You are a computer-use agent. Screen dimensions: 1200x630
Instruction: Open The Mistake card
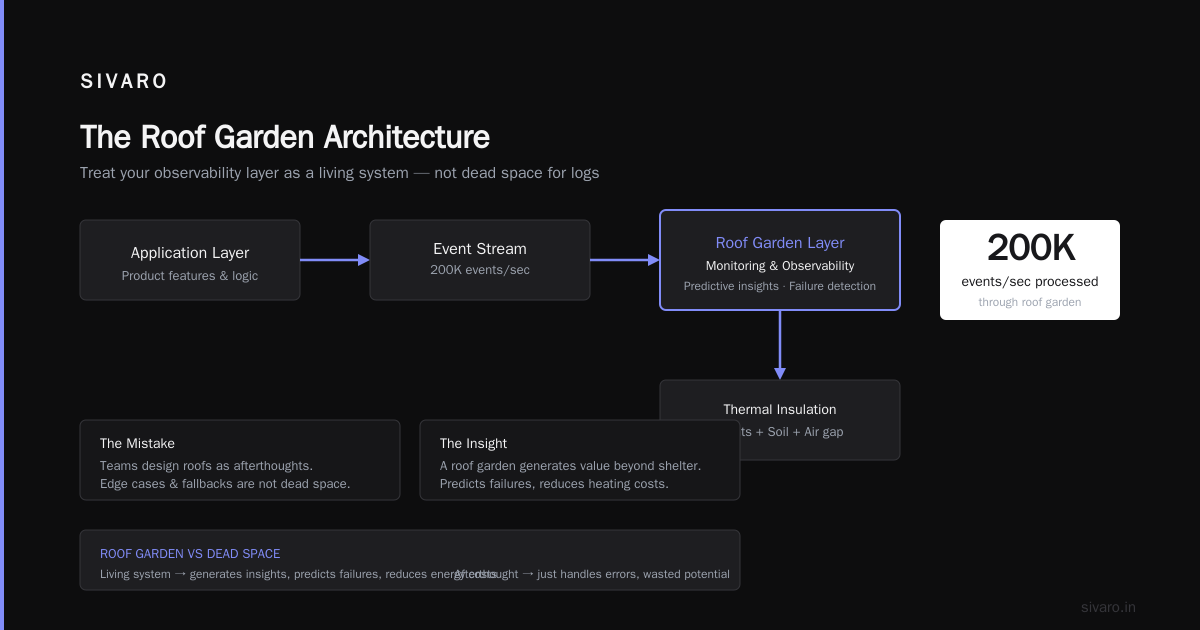(x=240, y=460)
